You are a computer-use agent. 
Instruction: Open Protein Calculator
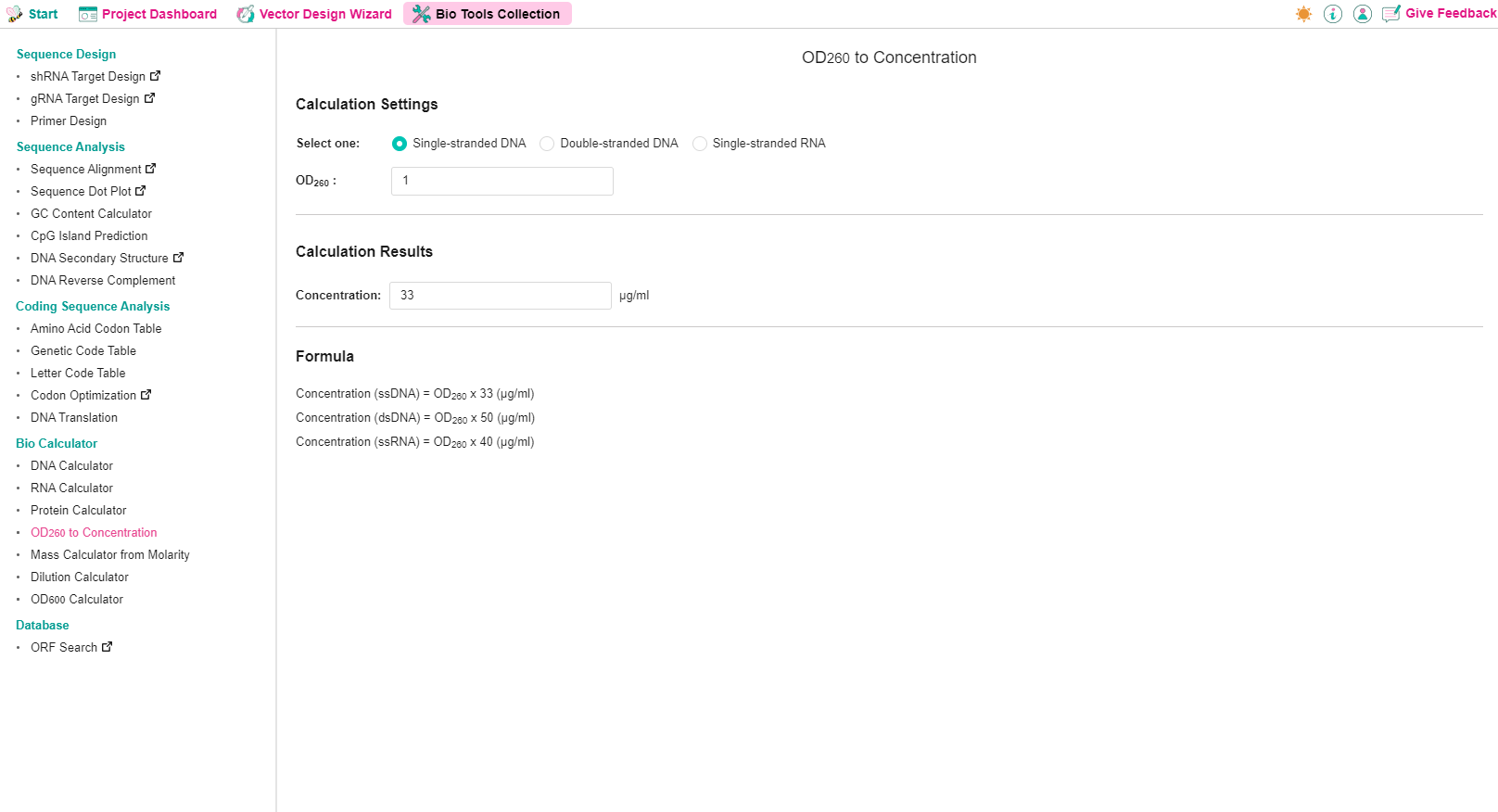pos(79,510)
